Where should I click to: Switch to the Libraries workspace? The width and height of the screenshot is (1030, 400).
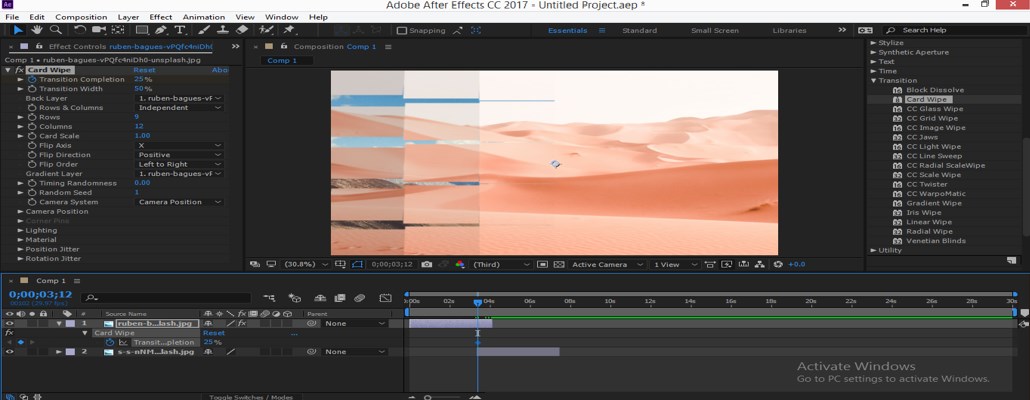[790, 31]
